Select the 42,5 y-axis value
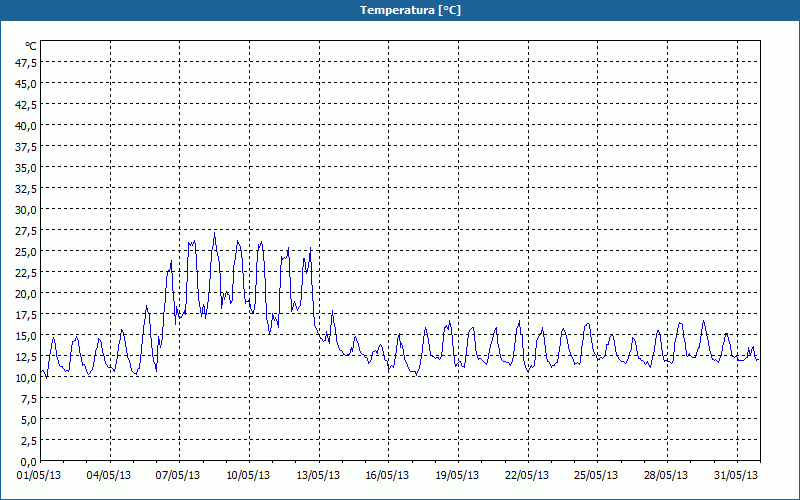 point(27,105)
